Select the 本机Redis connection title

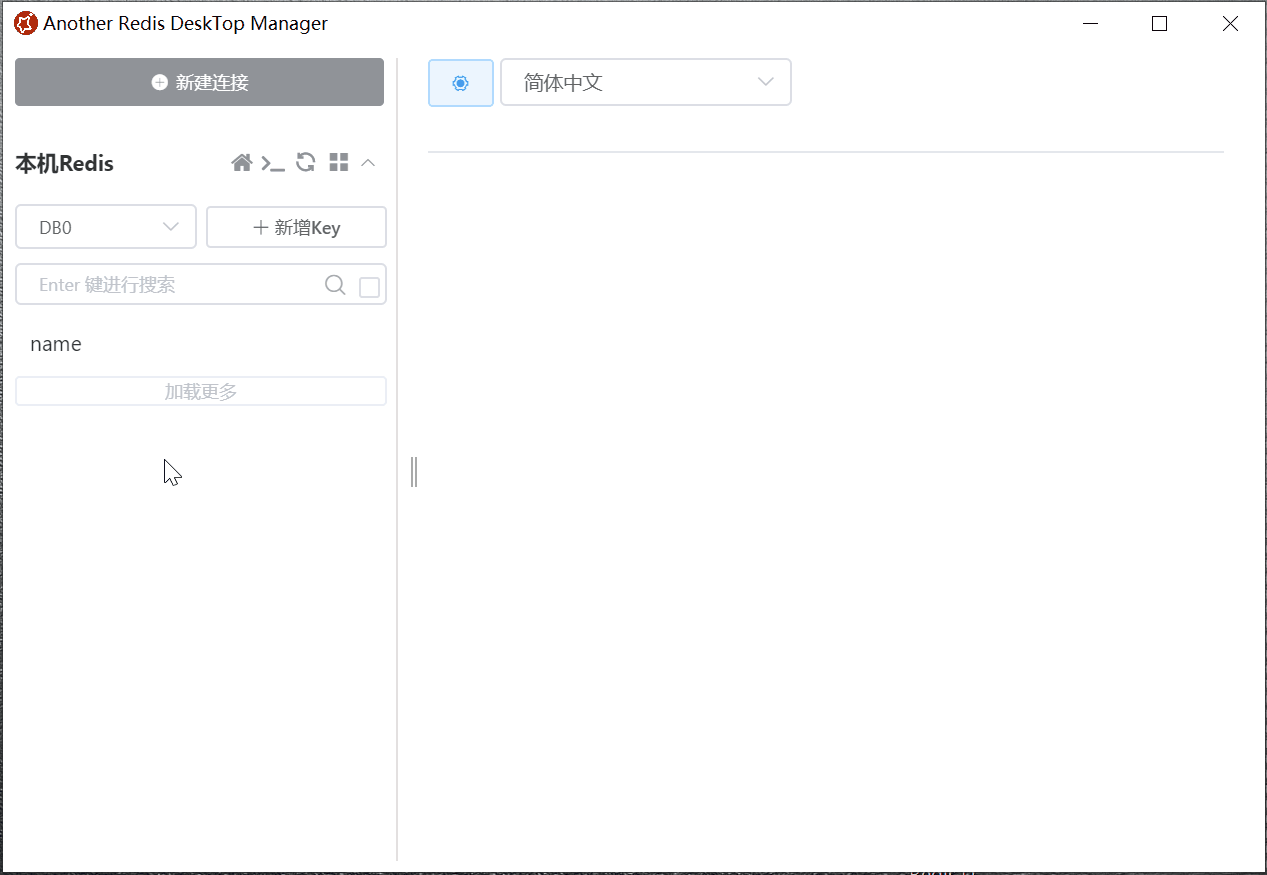[65, 164]
